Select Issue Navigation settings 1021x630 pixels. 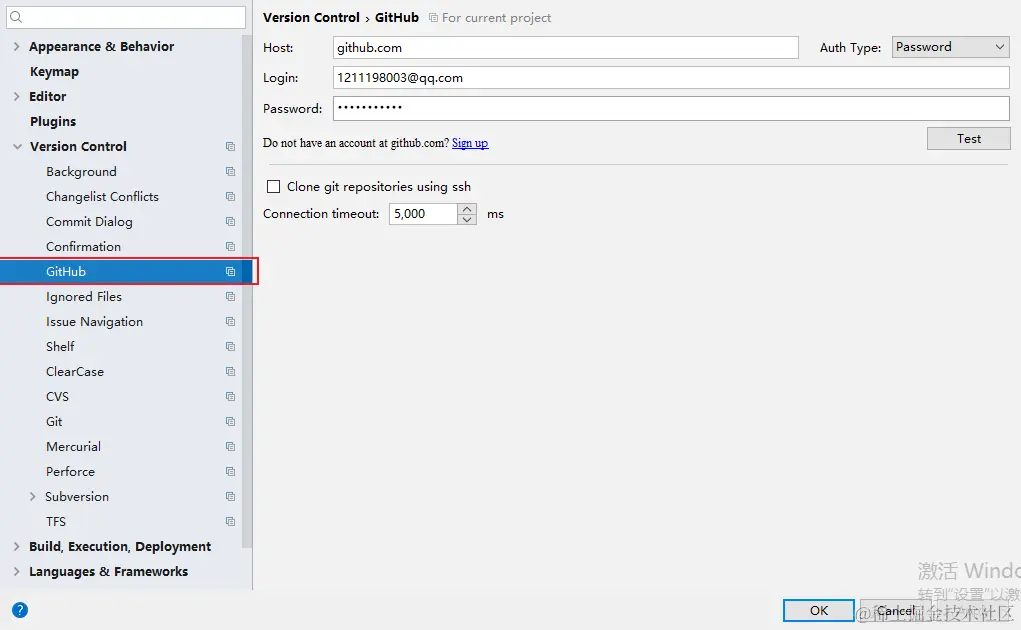tap(94, 322)
